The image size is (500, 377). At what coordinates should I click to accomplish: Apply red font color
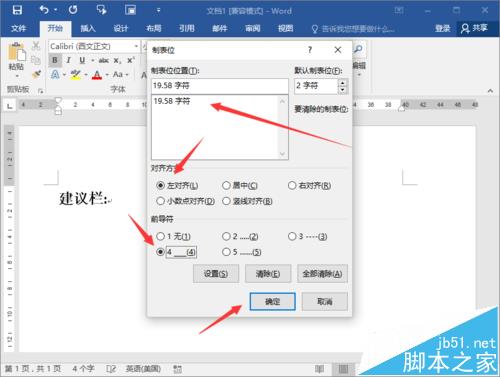pos(97,74)
